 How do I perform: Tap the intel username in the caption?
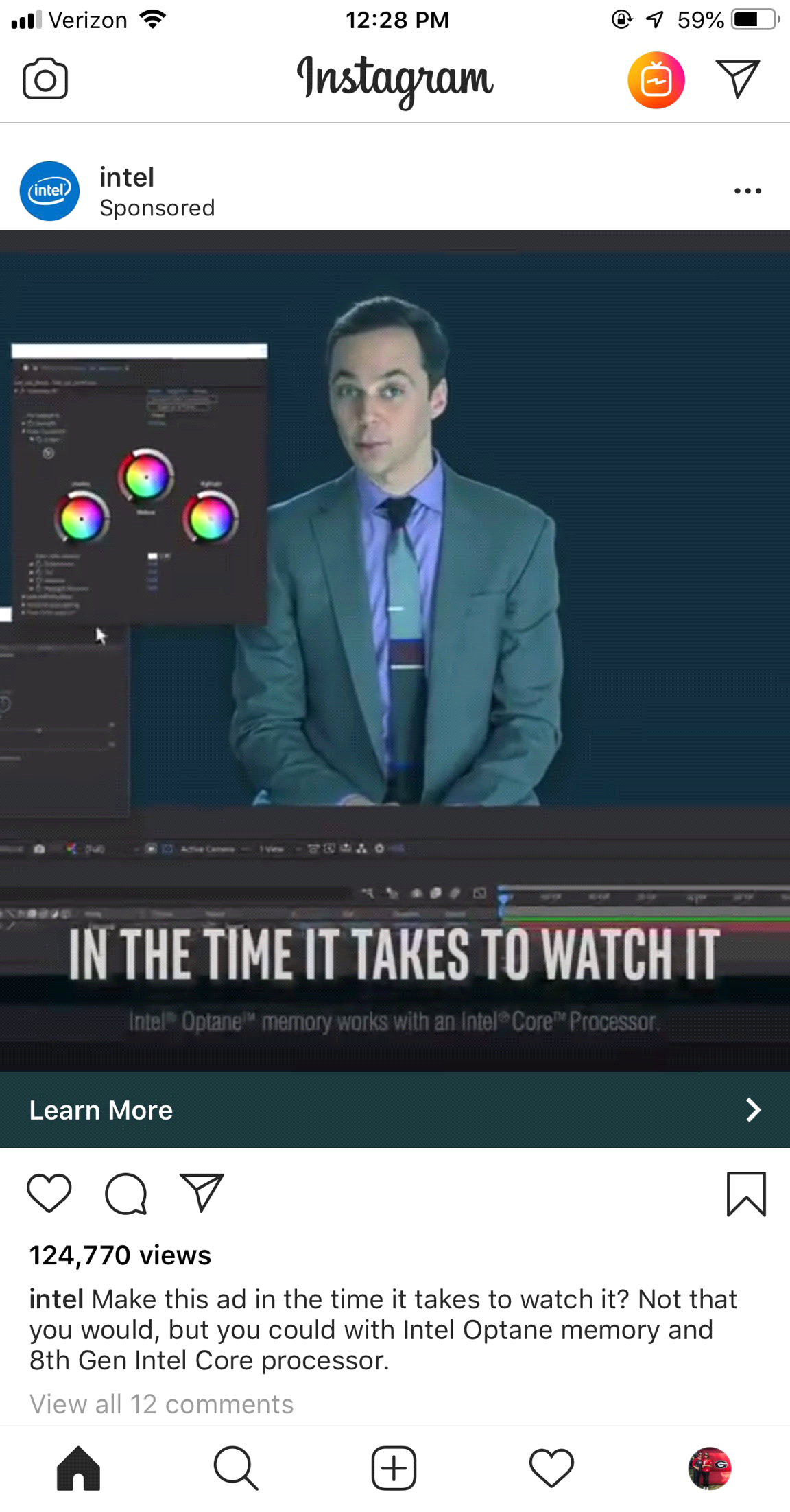tap(56, 1299)
